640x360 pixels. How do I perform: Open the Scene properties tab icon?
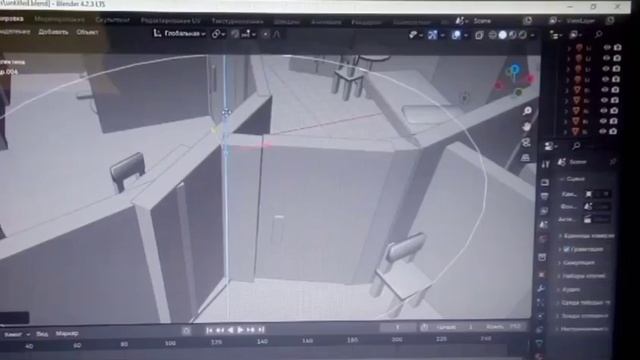pos(544,225)
